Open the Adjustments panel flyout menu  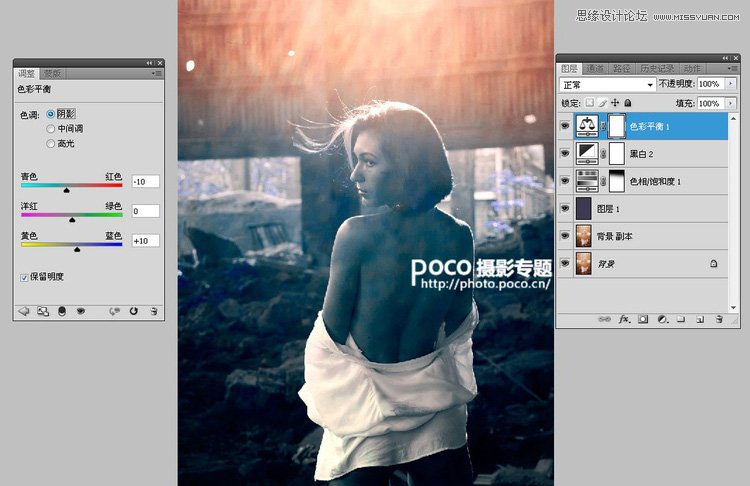(156, 73)
